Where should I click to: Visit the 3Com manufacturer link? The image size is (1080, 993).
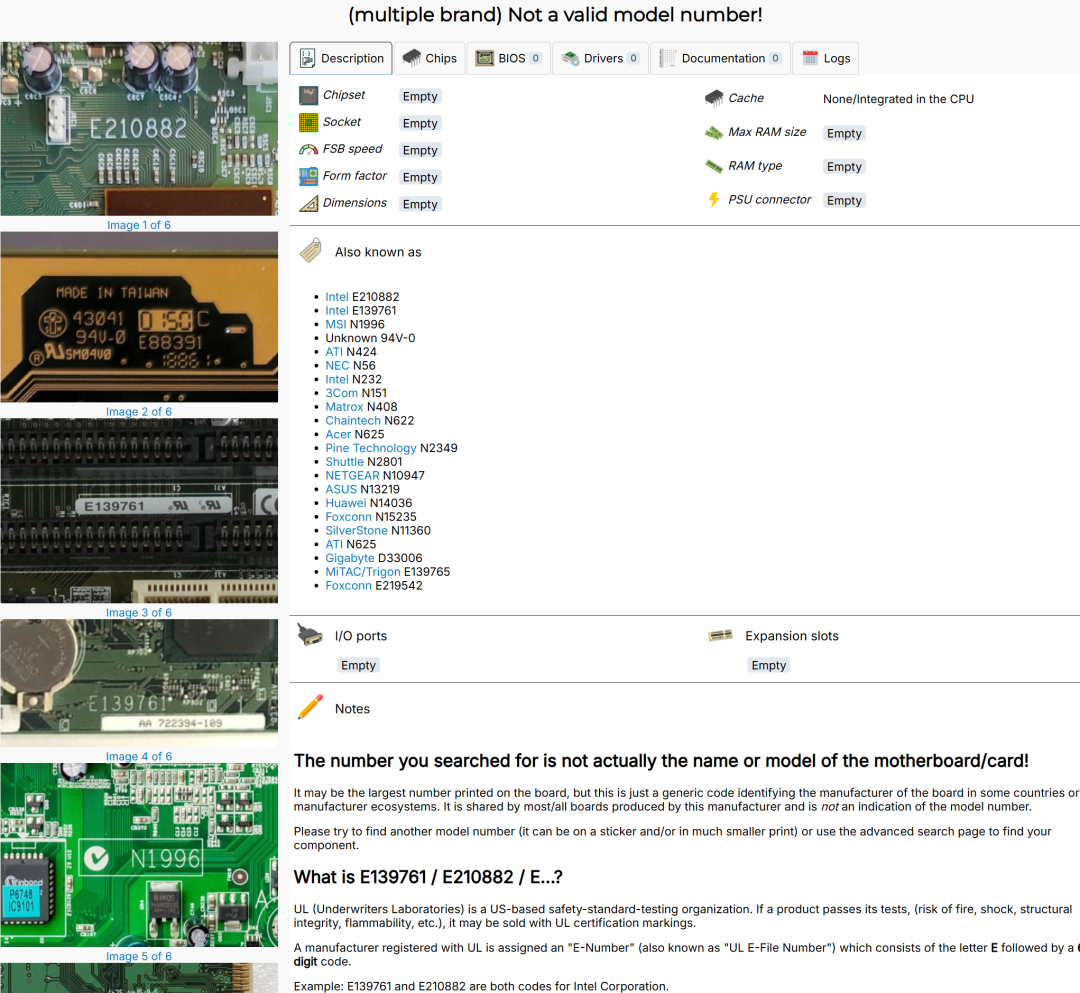(342, 393)
